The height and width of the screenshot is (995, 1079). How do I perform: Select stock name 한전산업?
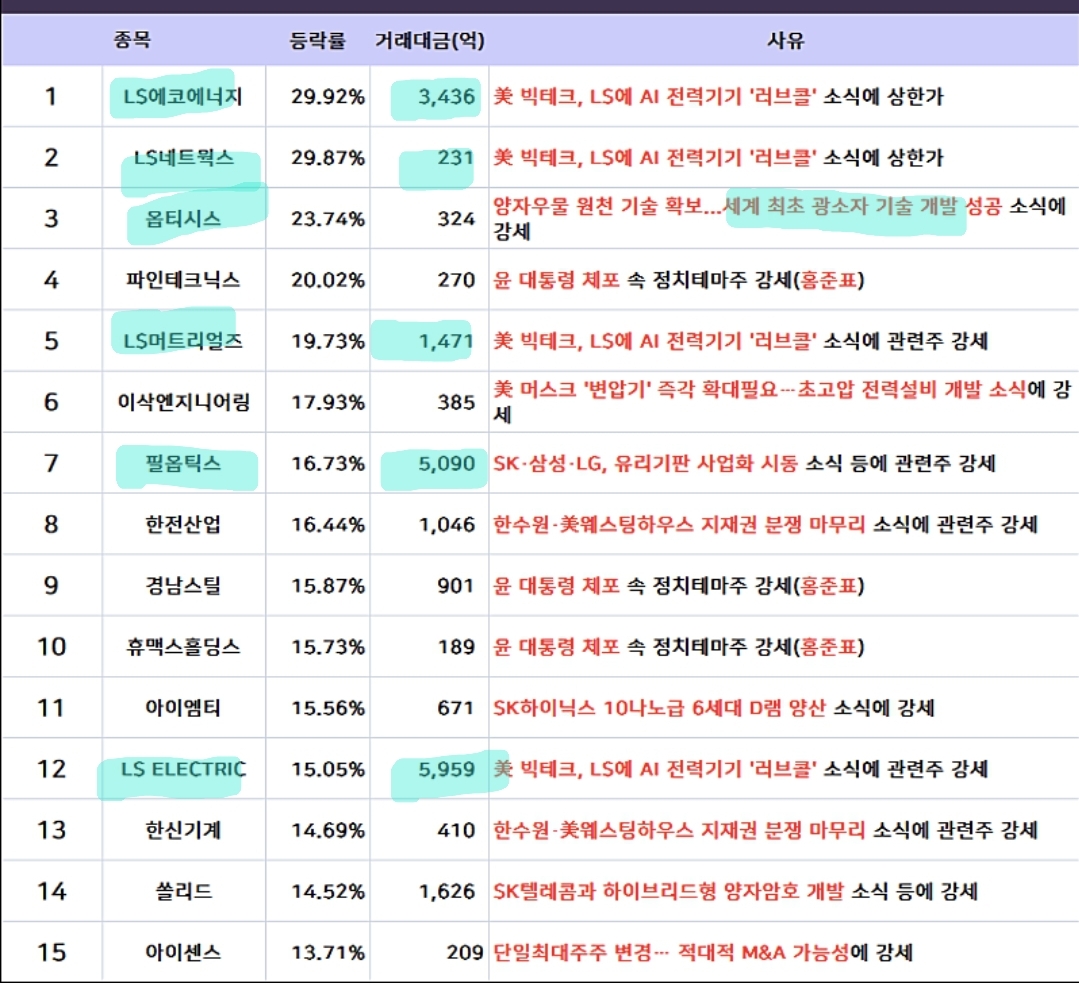[x=182, y=524]
